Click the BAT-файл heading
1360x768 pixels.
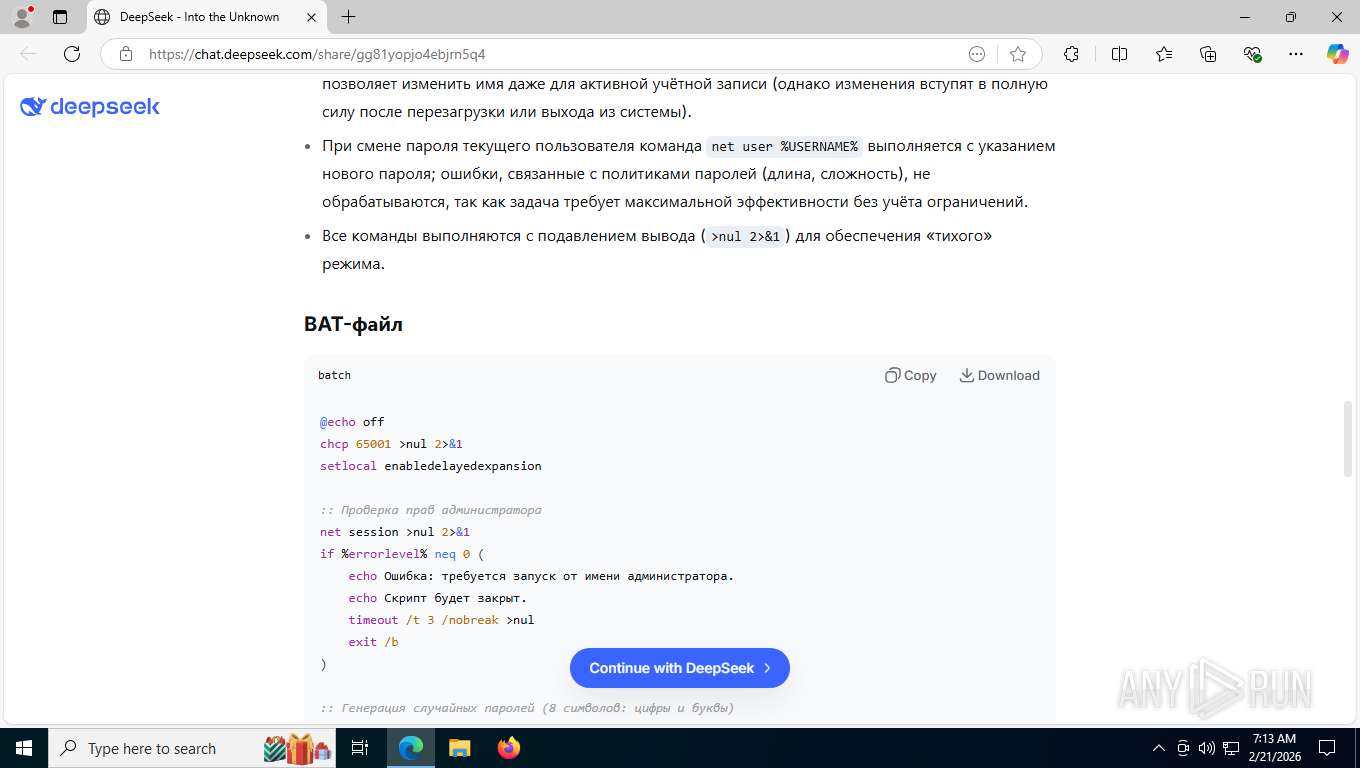click(x=353, y=324)
